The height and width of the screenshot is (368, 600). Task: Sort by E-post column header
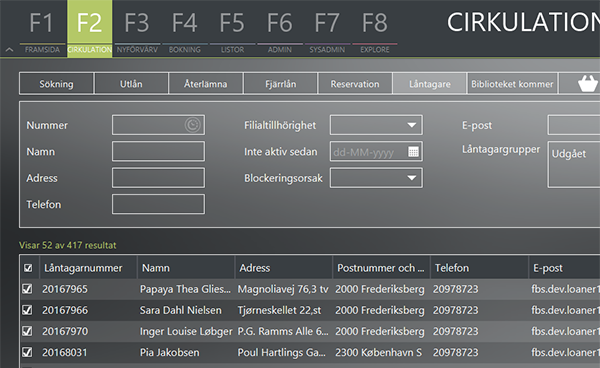pyautogui.click(x=564, y=268)
